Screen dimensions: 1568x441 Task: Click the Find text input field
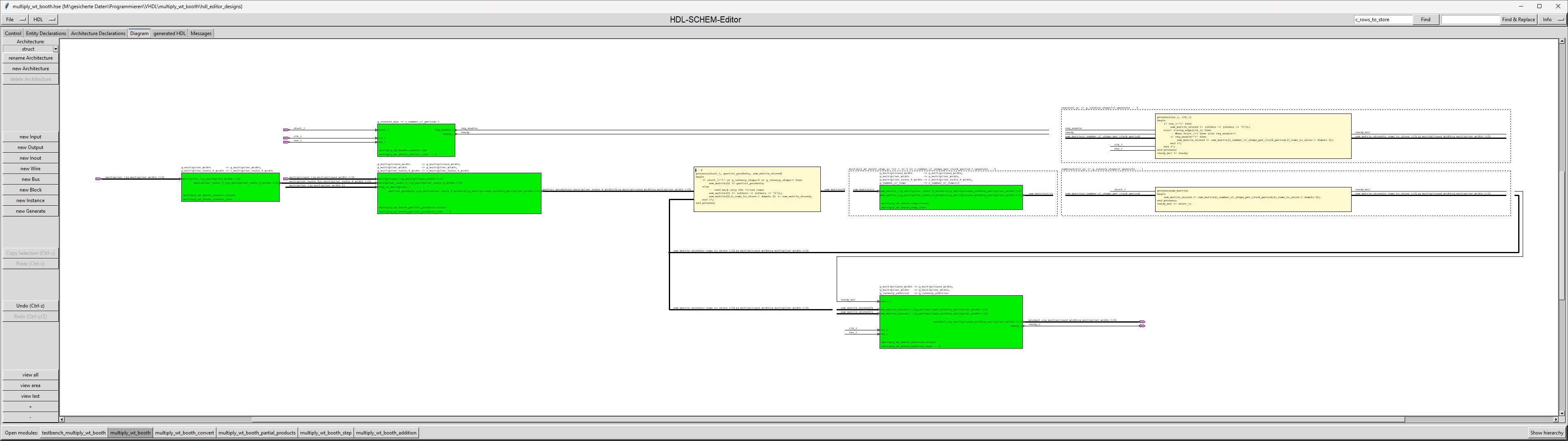tap(1383, 20)
